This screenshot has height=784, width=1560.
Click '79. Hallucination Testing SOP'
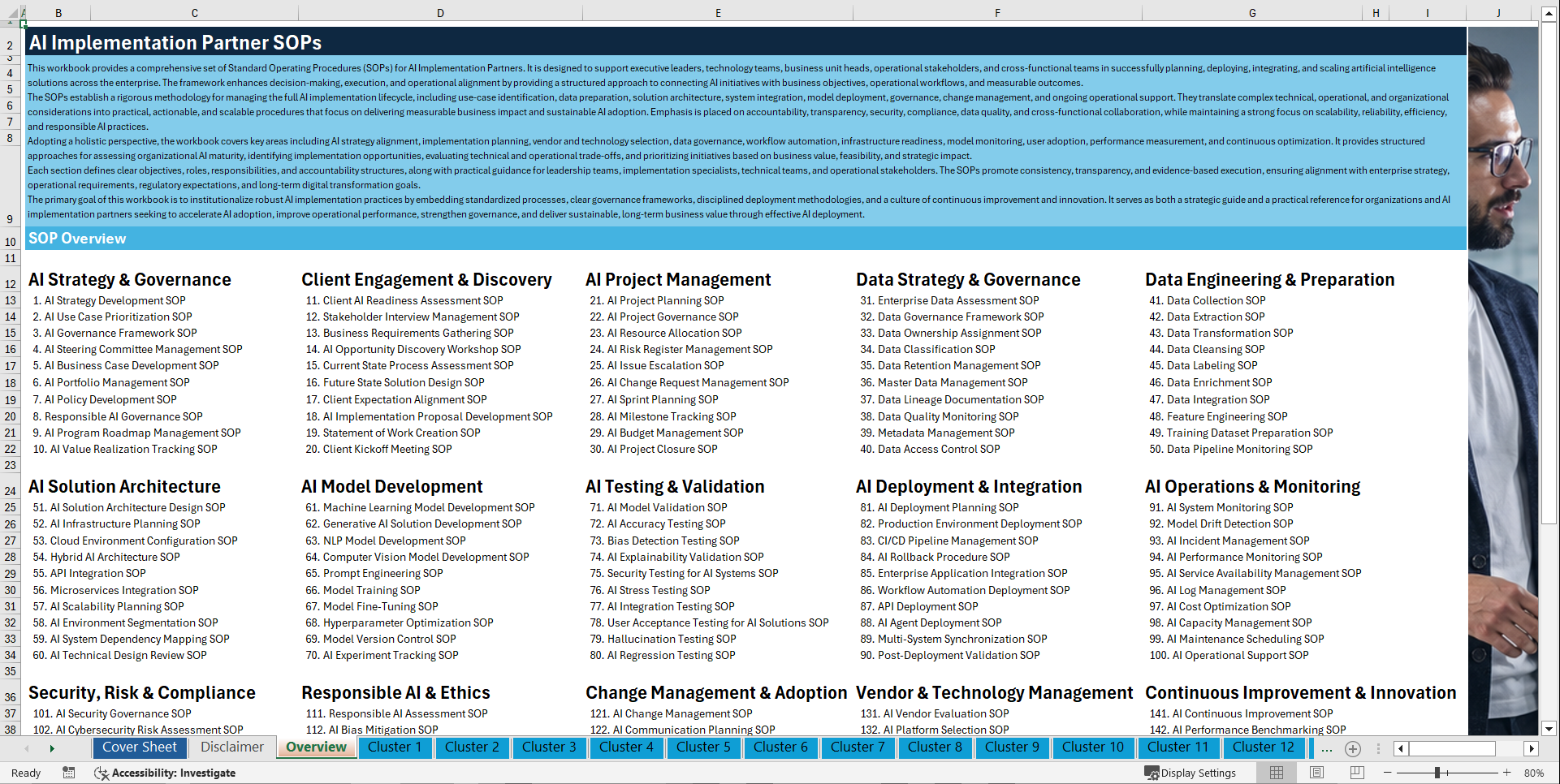(x=663, y=639)
